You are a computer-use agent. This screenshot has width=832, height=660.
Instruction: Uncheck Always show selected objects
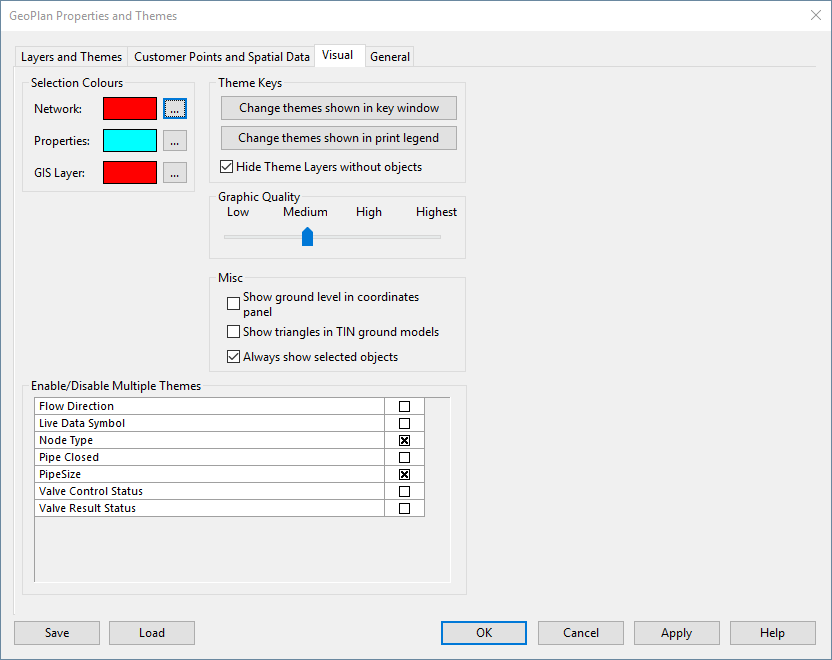coord(233,357)
